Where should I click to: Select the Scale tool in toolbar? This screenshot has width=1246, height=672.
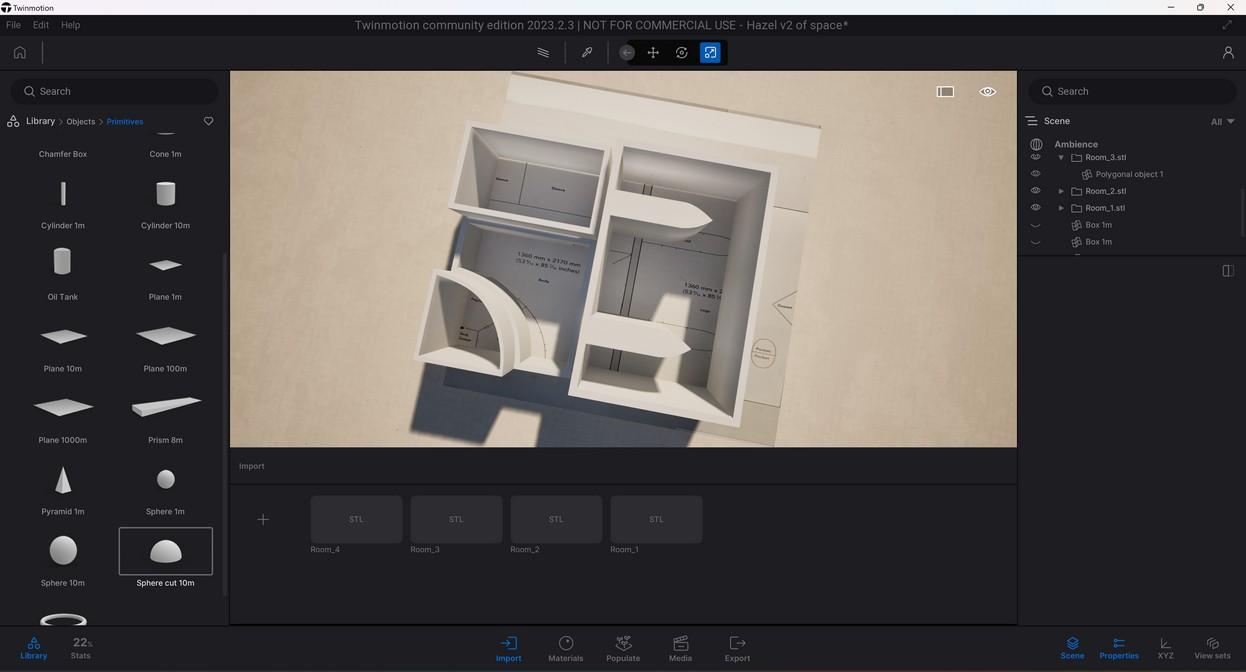(710, 53)
